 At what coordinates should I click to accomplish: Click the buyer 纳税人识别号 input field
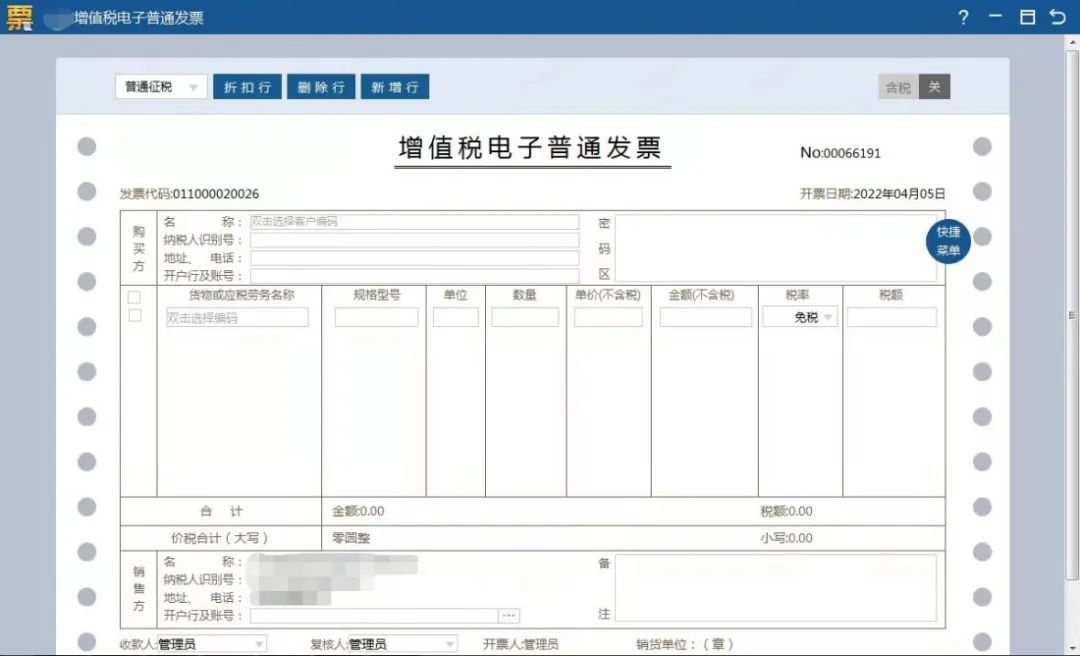point(414,240)
